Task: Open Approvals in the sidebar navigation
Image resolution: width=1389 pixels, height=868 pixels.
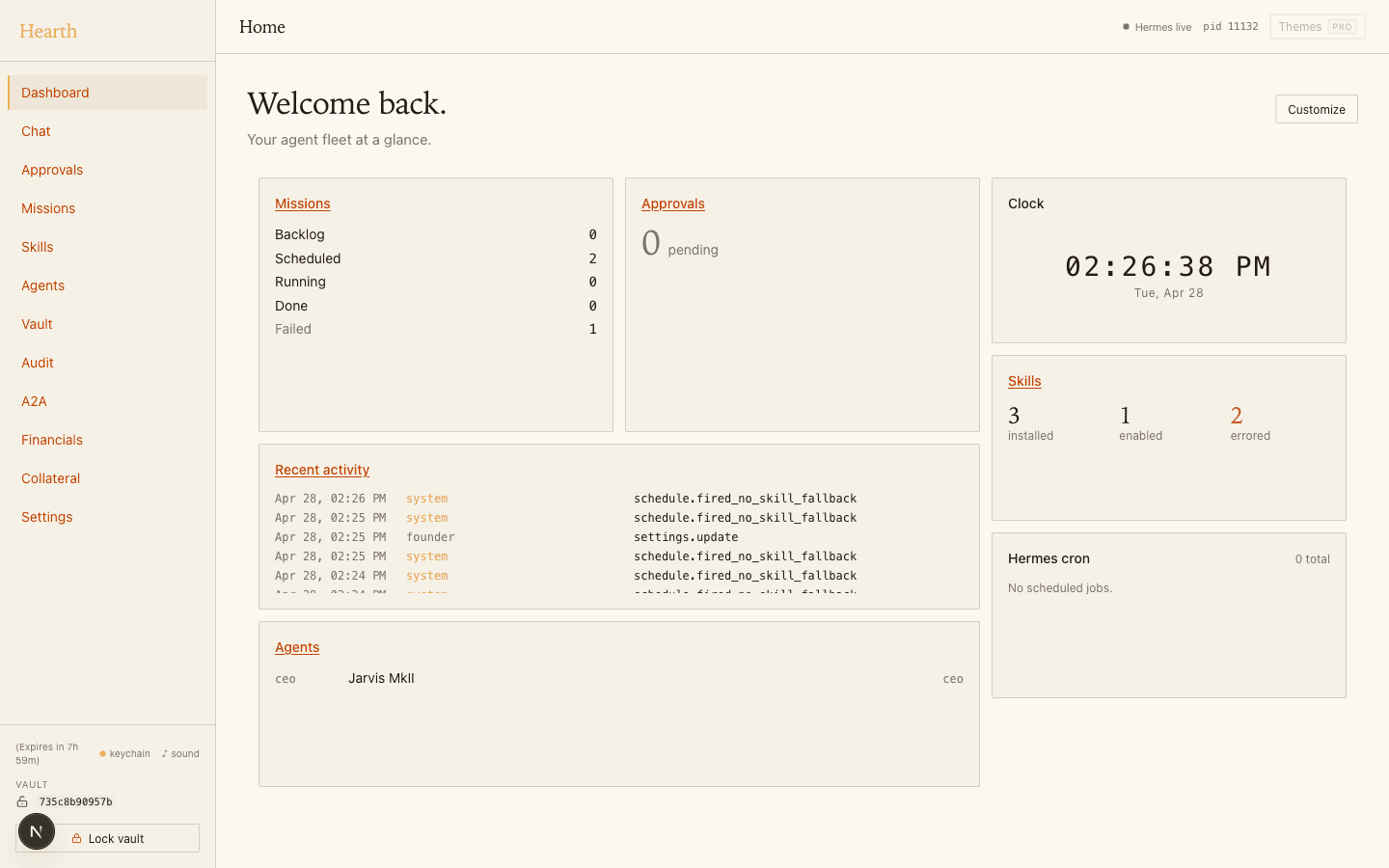Action: click(107, 170)
